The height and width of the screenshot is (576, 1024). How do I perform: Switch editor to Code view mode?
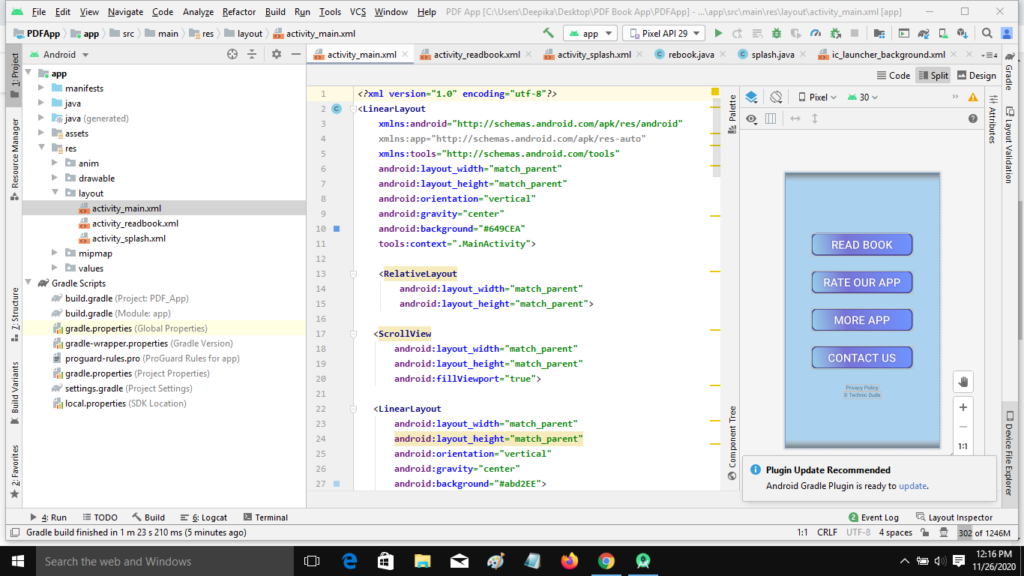[x=893, y=76]
